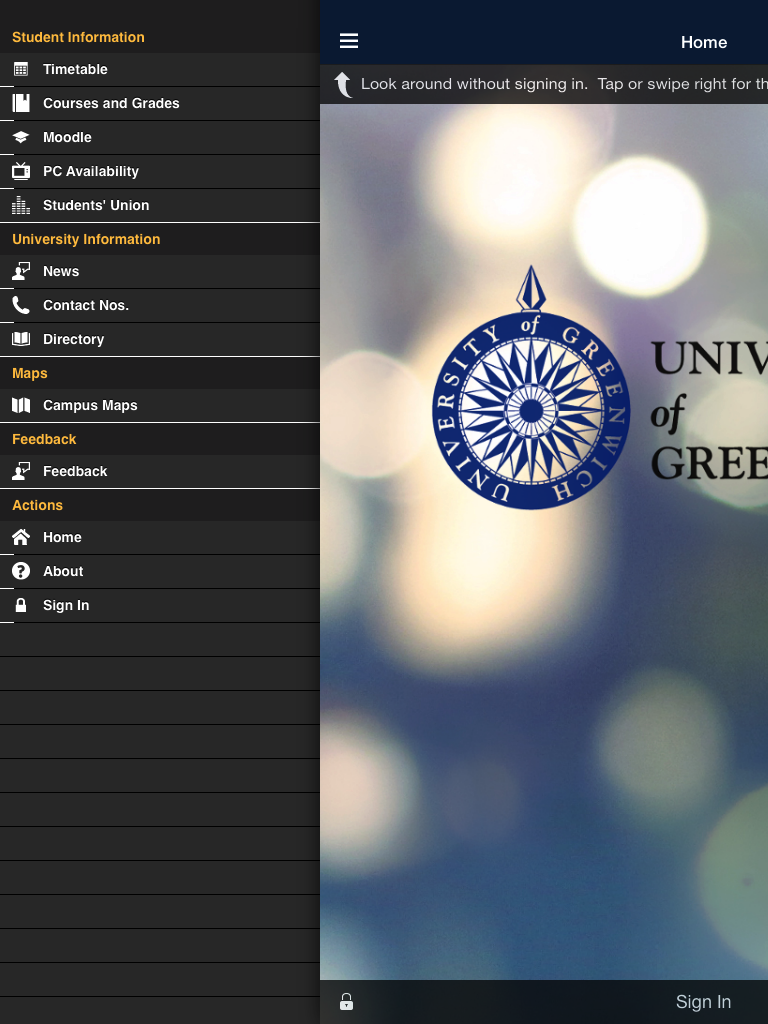Viewport: 768px width, 1024px height.
Task: Select Sign In in the sidebar
Action: 160,605
